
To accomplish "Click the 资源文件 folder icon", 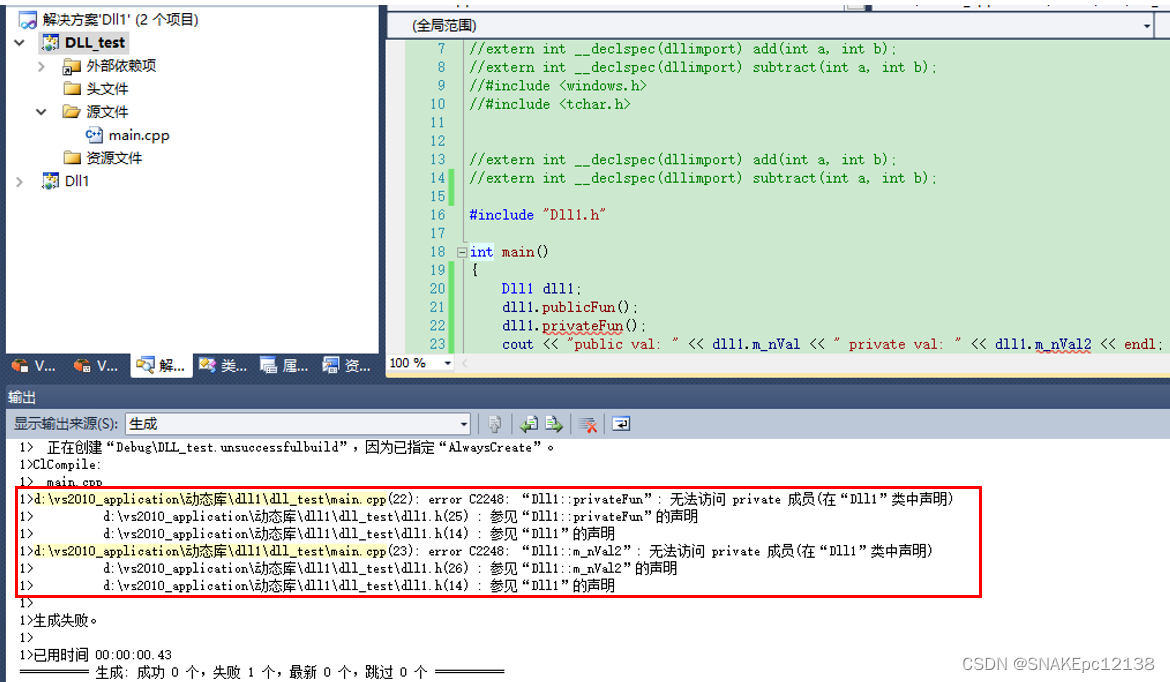I will click(x=72, y=157).
